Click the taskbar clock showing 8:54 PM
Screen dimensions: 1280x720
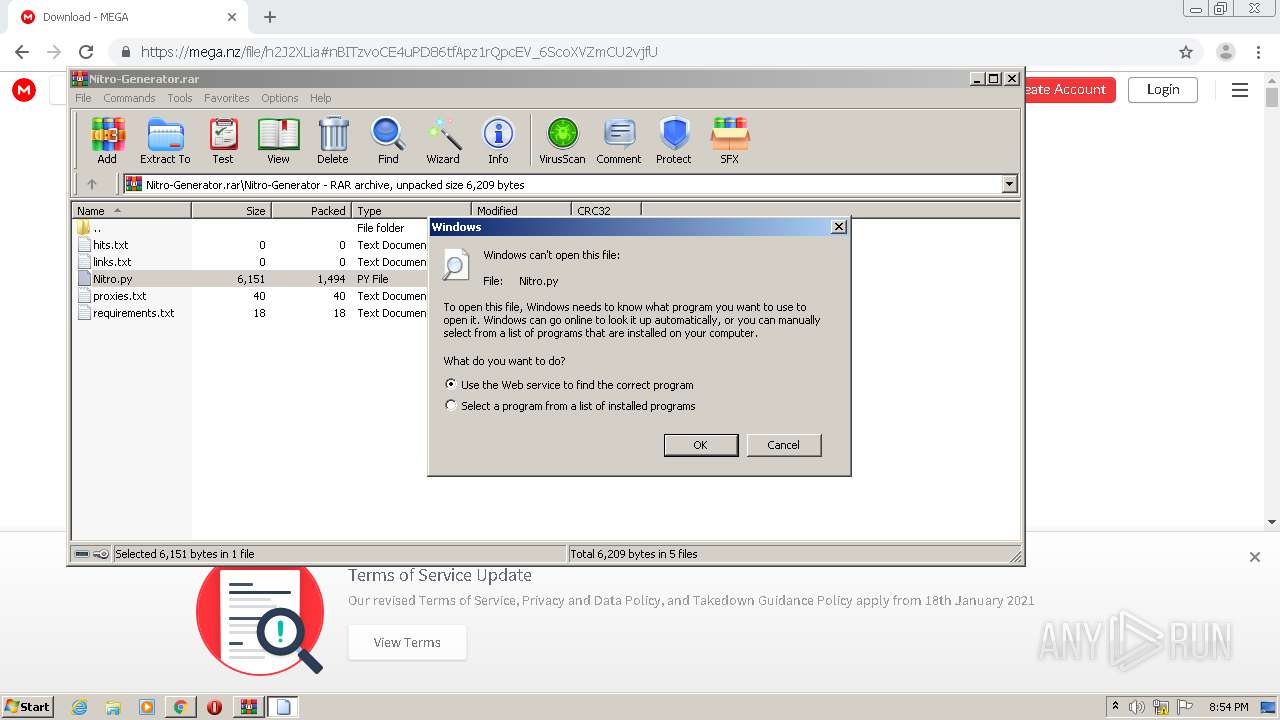(1228, 707)
